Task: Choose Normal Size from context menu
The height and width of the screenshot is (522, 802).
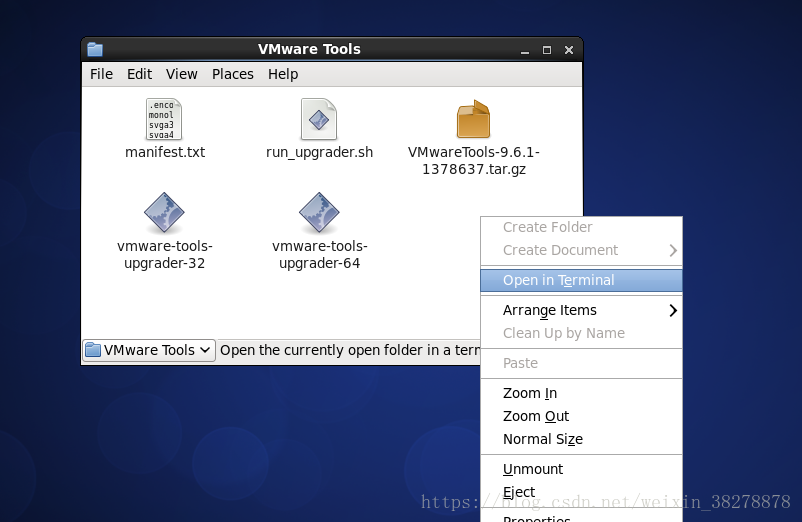Action: point(582,439)
